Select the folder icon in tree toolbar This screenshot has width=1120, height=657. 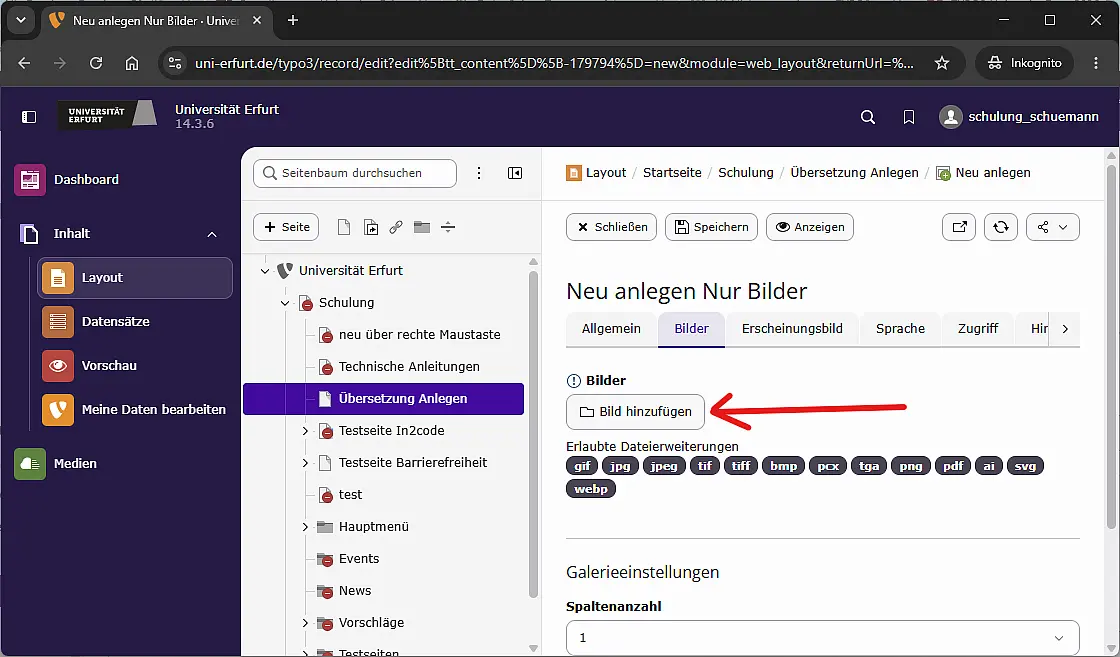pos(422,227)
